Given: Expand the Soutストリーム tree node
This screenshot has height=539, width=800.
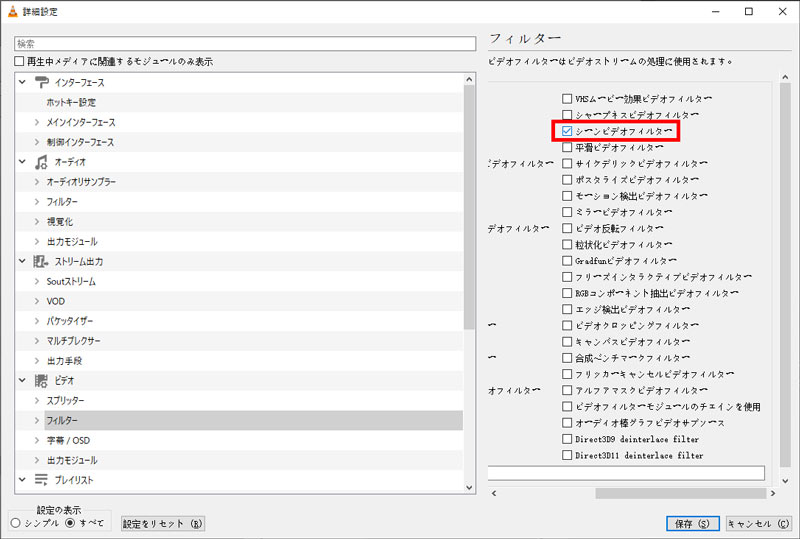Looking at the screenshot, I should coord(36,281).
